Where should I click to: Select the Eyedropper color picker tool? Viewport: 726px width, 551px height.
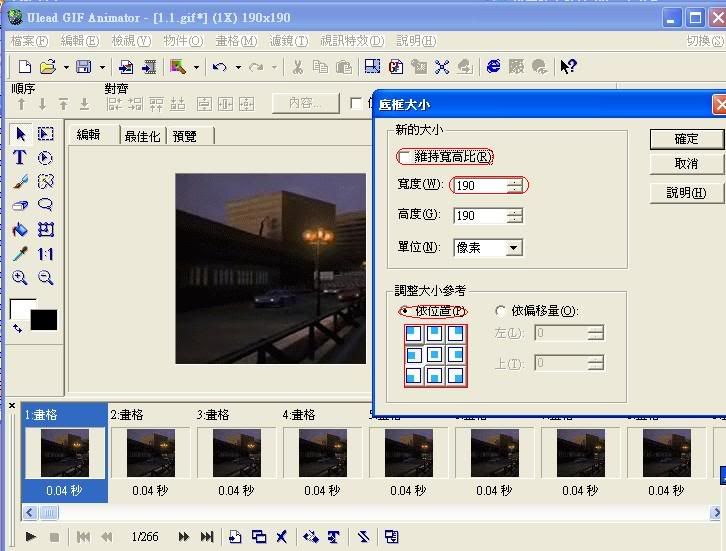click(19, 254)
